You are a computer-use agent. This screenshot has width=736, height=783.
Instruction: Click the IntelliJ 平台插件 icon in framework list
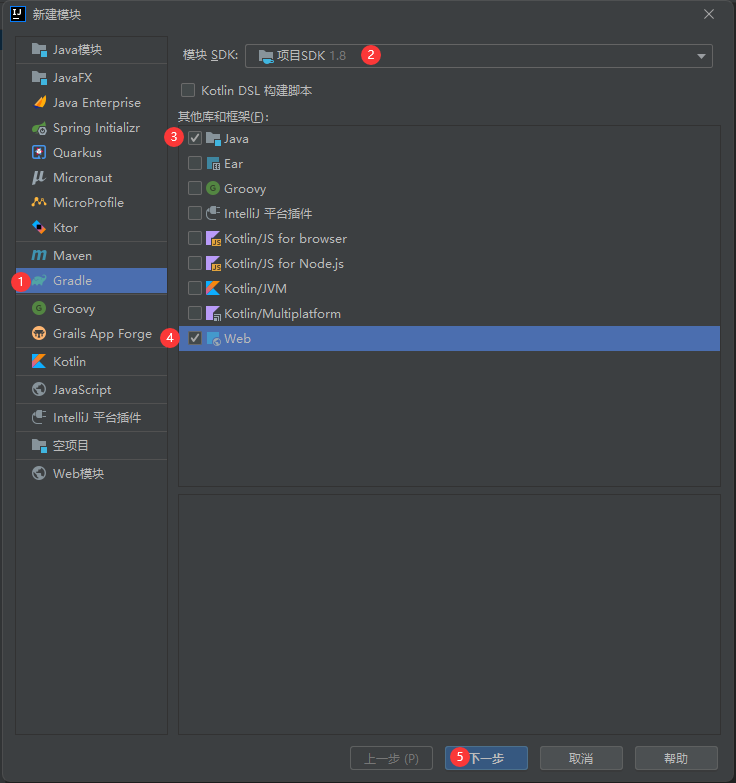(x=213, y=213)
